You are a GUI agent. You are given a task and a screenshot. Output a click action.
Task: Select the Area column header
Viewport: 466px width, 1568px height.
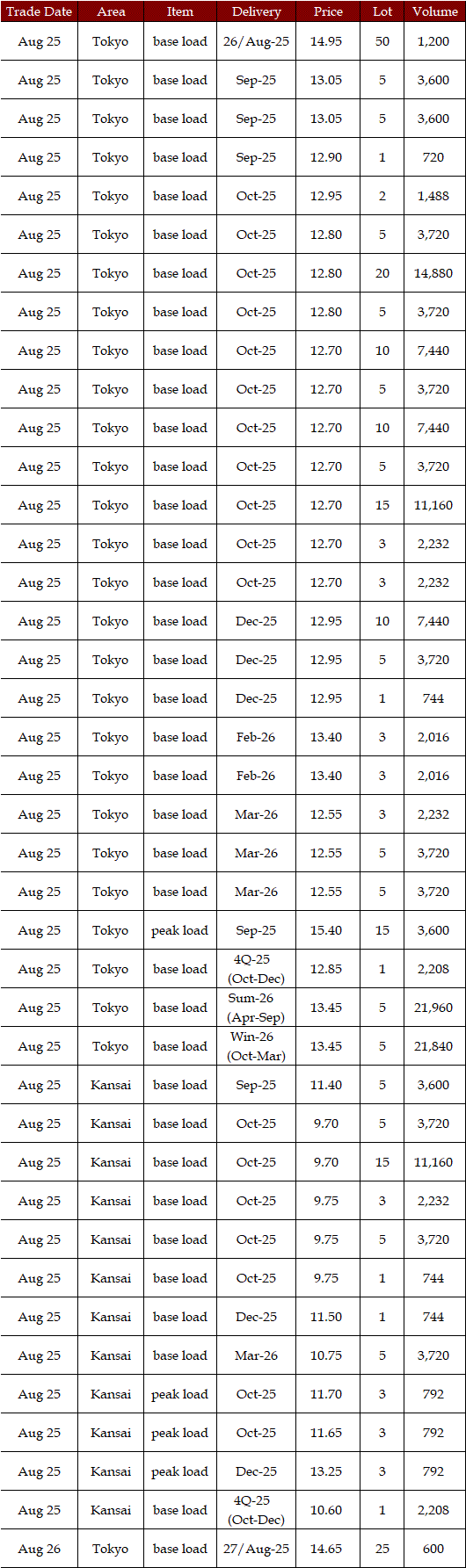tap(111, 11)
